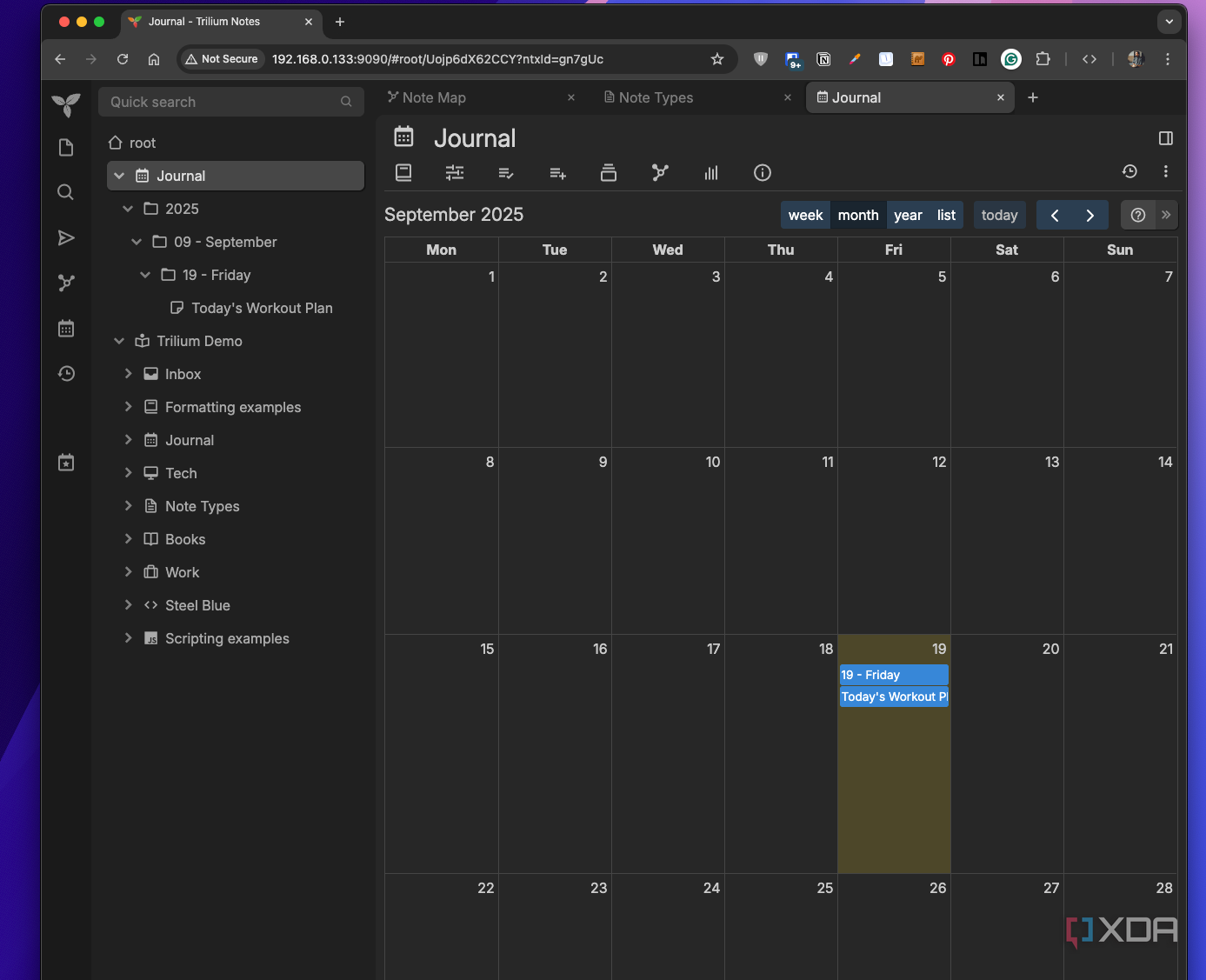Open the search icon in the left launcher
This screenshot has width=1206, height=980.
tap(66, 192)
